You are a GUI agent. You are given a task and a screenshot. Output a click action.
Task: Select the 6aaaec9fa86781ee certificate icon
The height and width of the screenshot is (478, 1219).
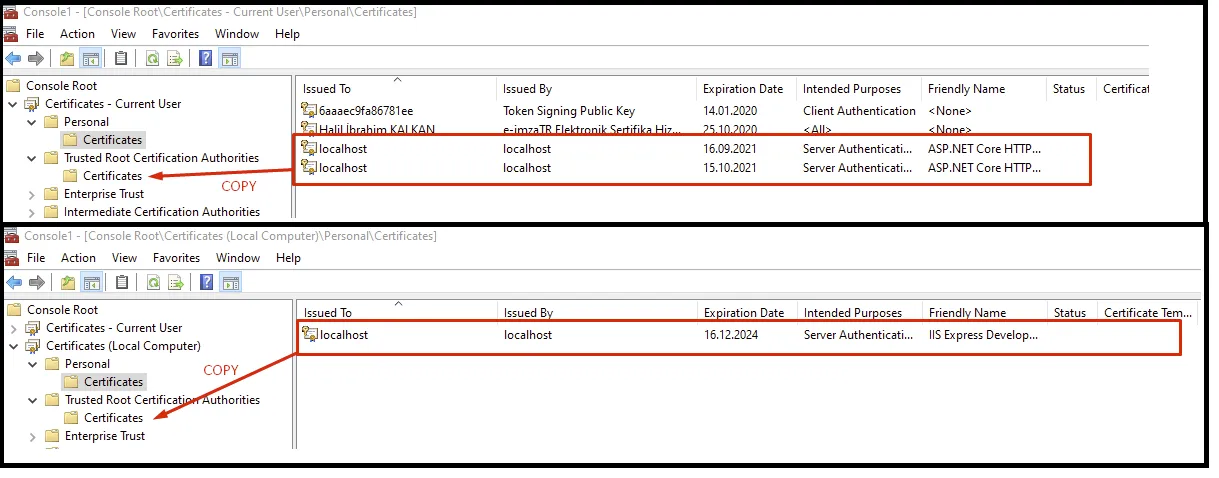tap(309, 111)
